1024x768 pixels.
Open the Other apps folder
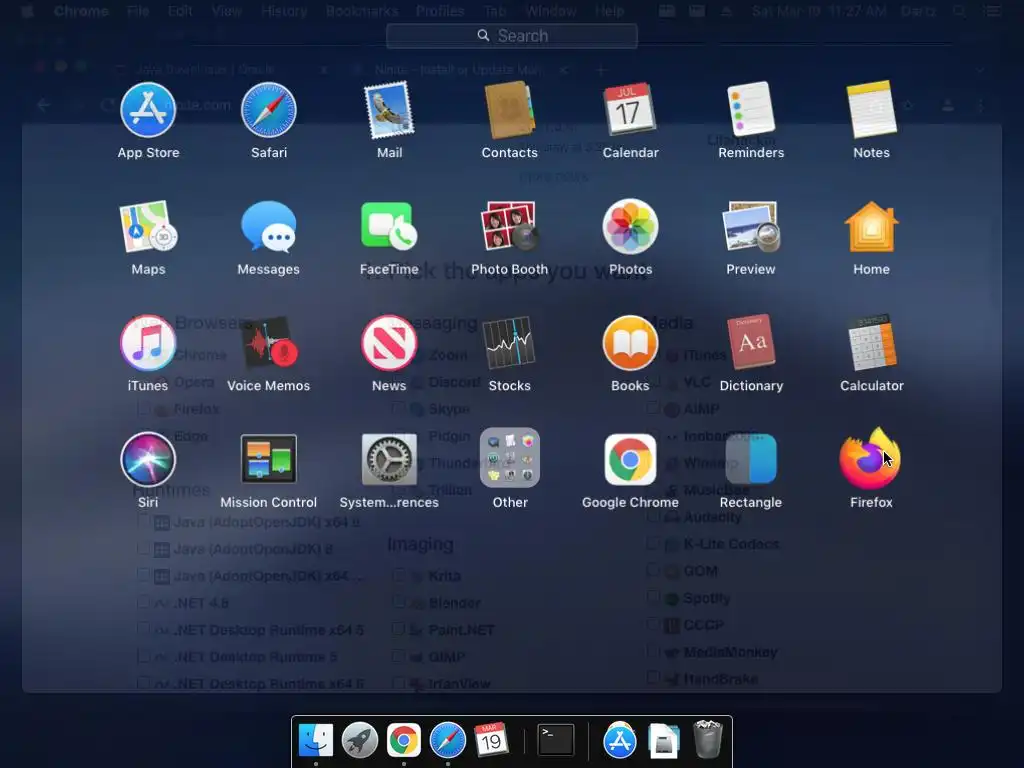[509, 458]
